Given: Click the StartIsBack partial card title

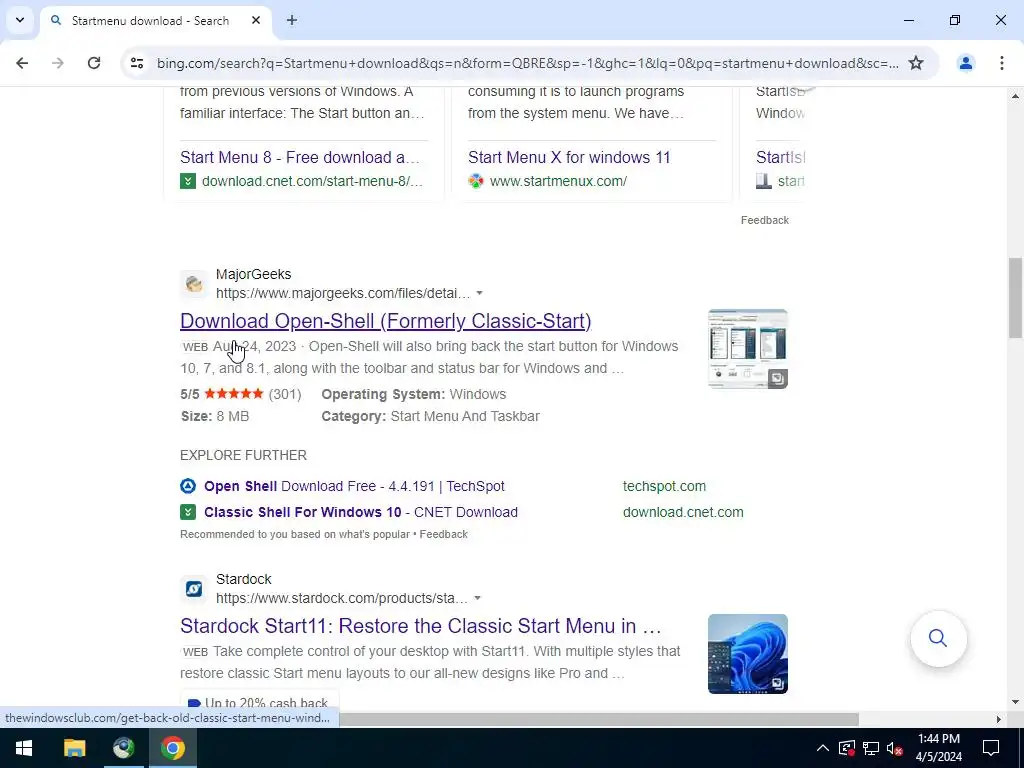Looking at the screenshot, I should (x=780, y=157).
